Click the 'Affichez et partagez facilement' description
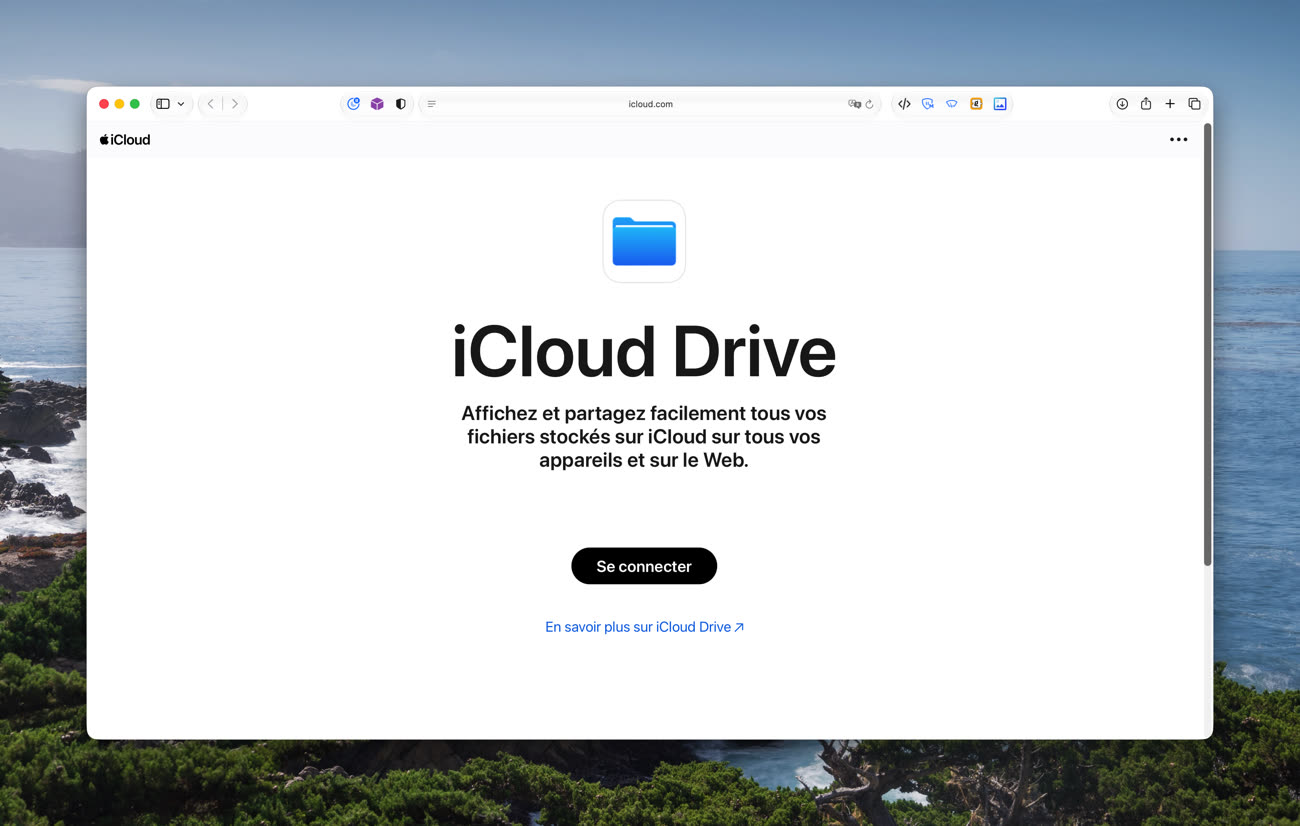 tap(644, 437)
